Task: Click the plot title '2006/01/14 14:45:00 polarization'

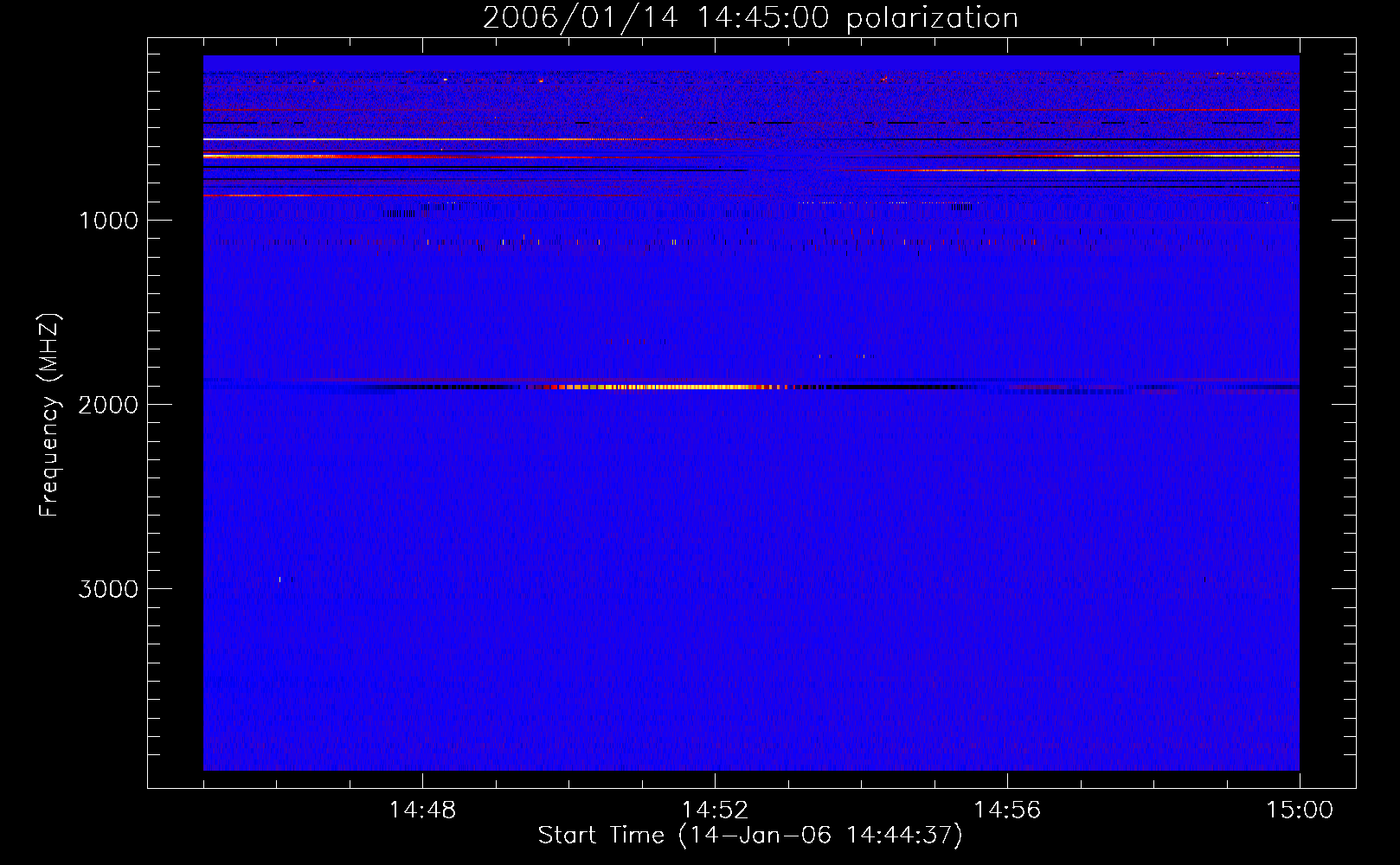Action: click(750, 18)
